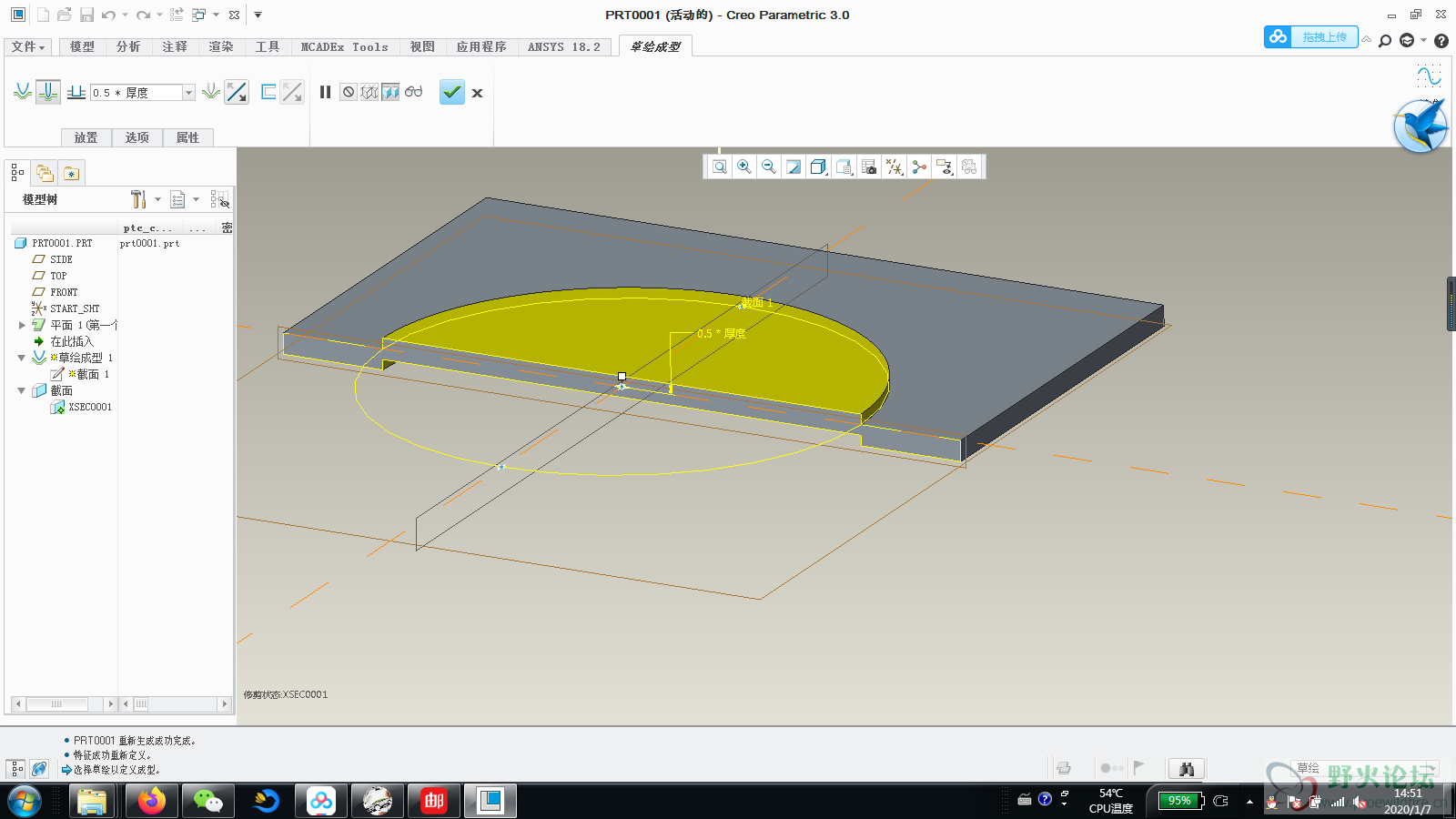Click the model tree search filter icon
Screen dimensions: 1456x819
point(219,199)
